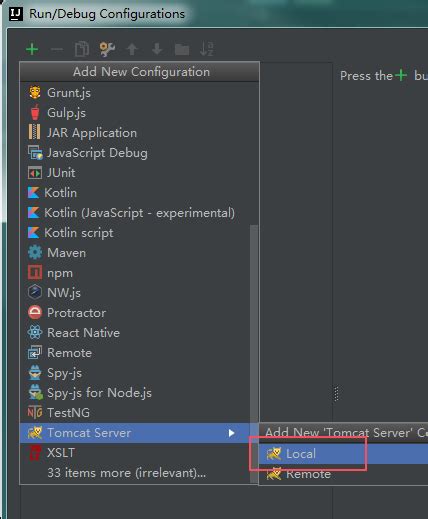Click the sort alphabetically icon

tap(207, 49)
